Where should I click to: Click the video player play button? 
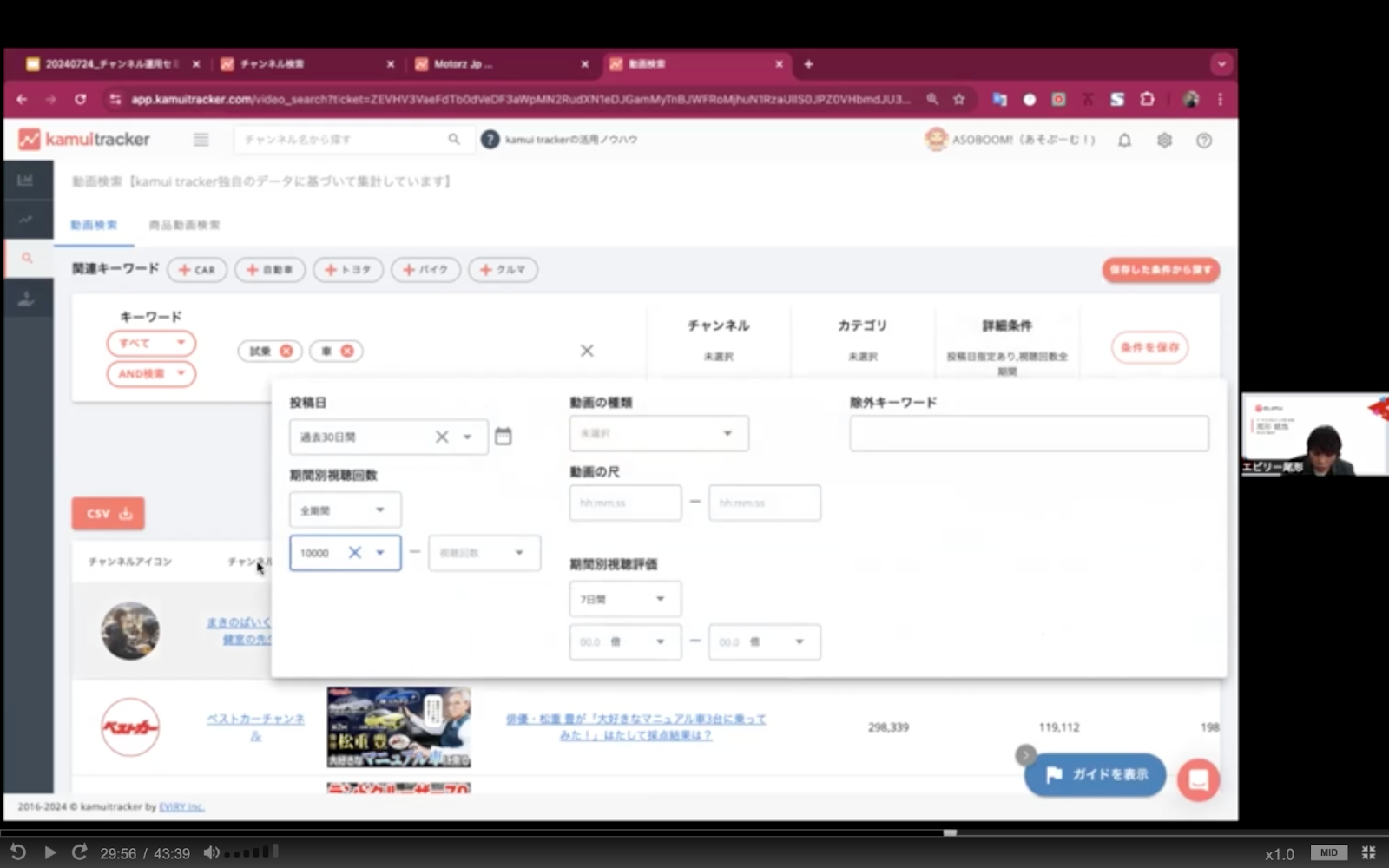[49, 852]
